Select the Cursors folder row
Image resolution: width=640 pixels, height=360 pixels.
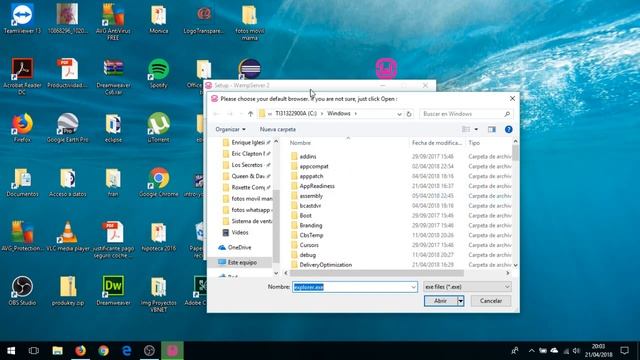coord(309,245)
